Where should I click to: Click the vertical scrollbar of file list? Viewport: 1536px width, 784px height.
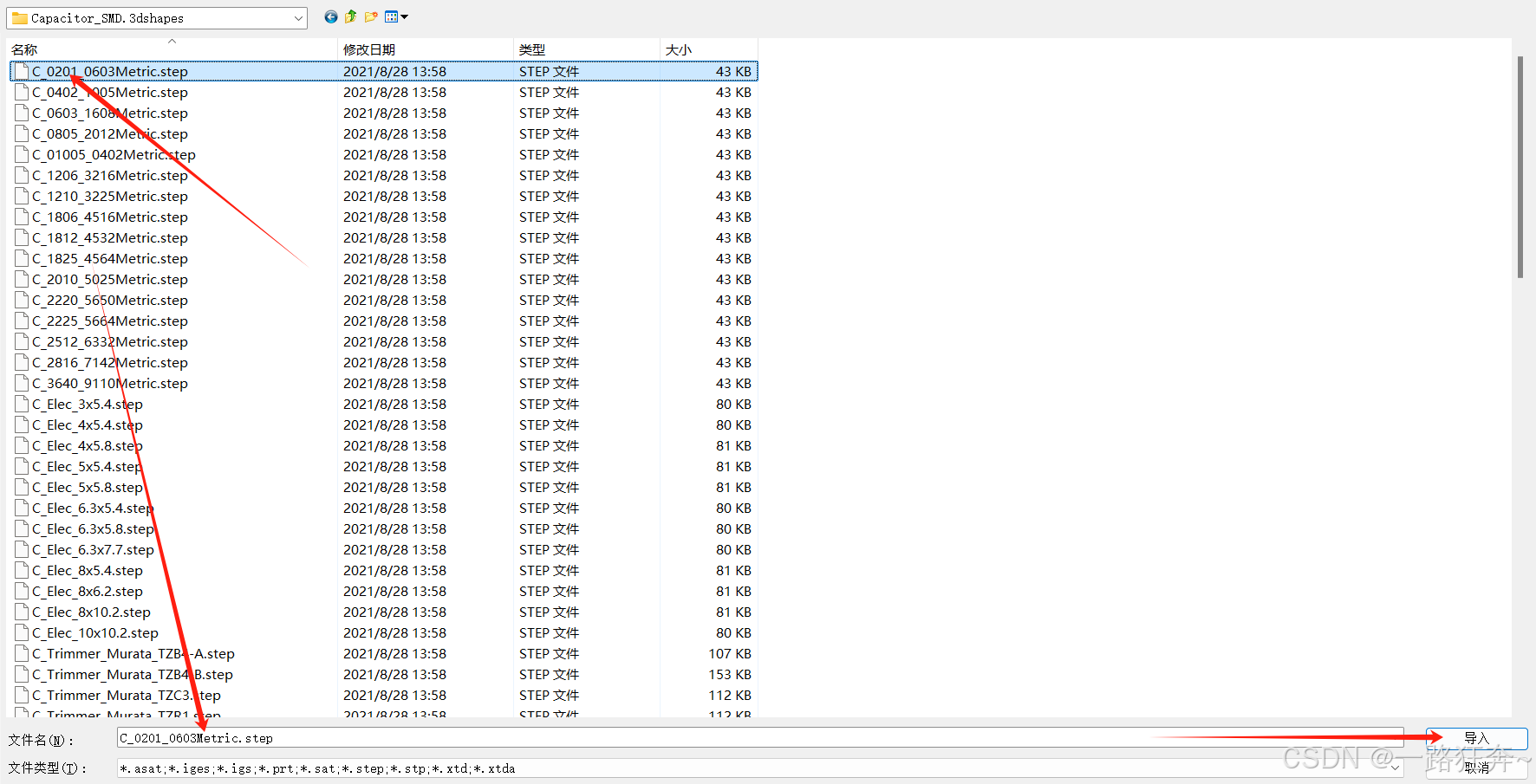(1520, 167)
